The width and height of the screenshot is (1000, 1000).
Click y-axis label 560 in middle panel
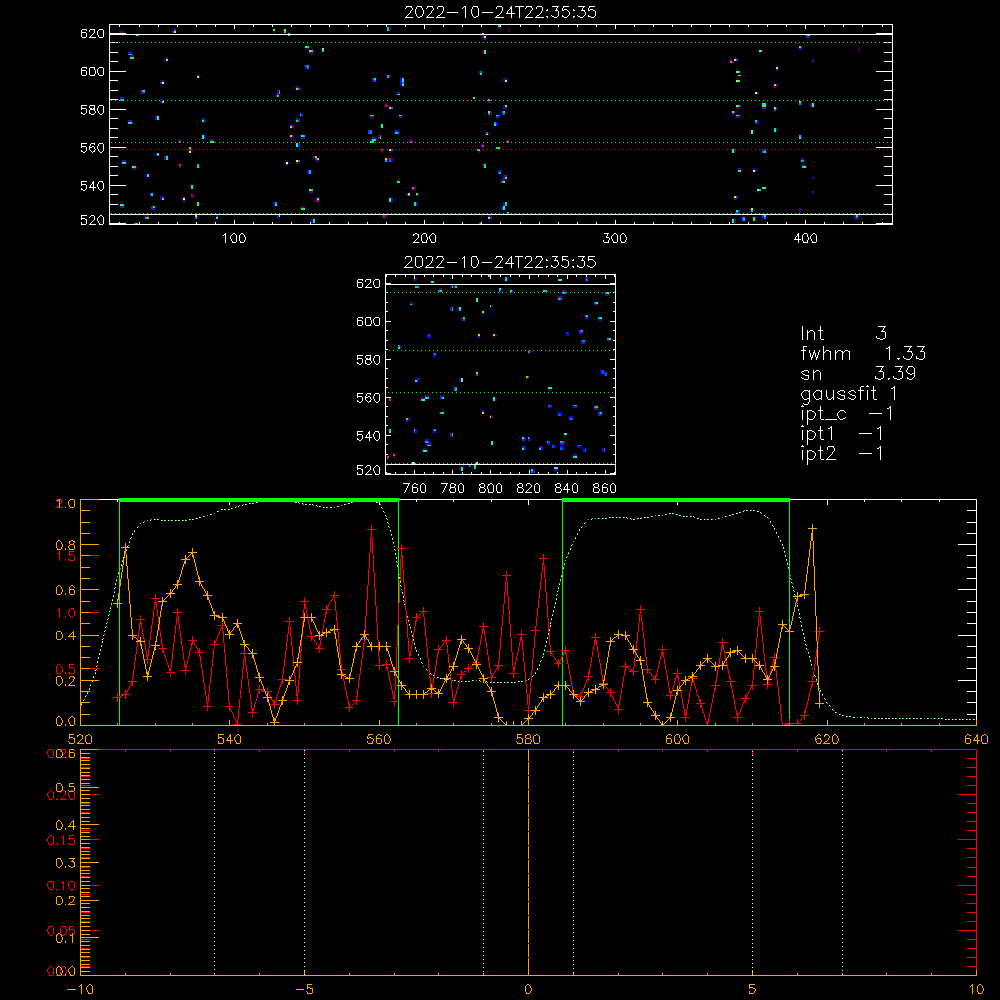pyautogui.click(x=368, y=398)
